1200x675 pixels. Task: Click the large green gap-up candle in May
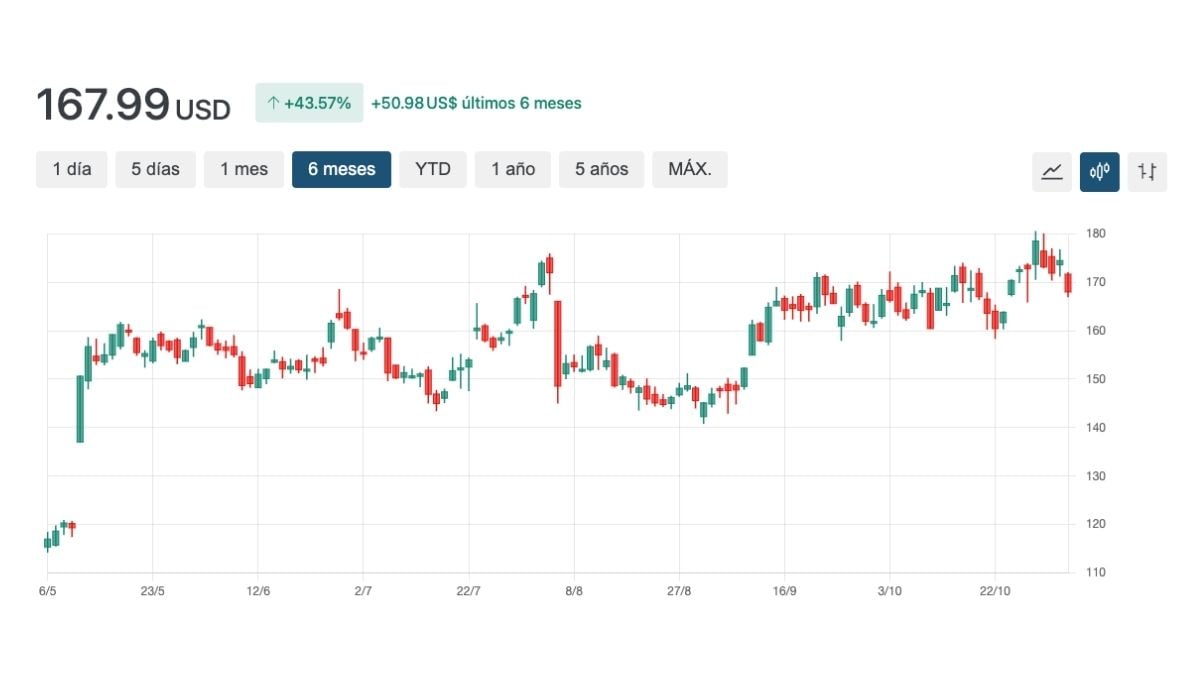pyautogui.click(x=80, y=409)
